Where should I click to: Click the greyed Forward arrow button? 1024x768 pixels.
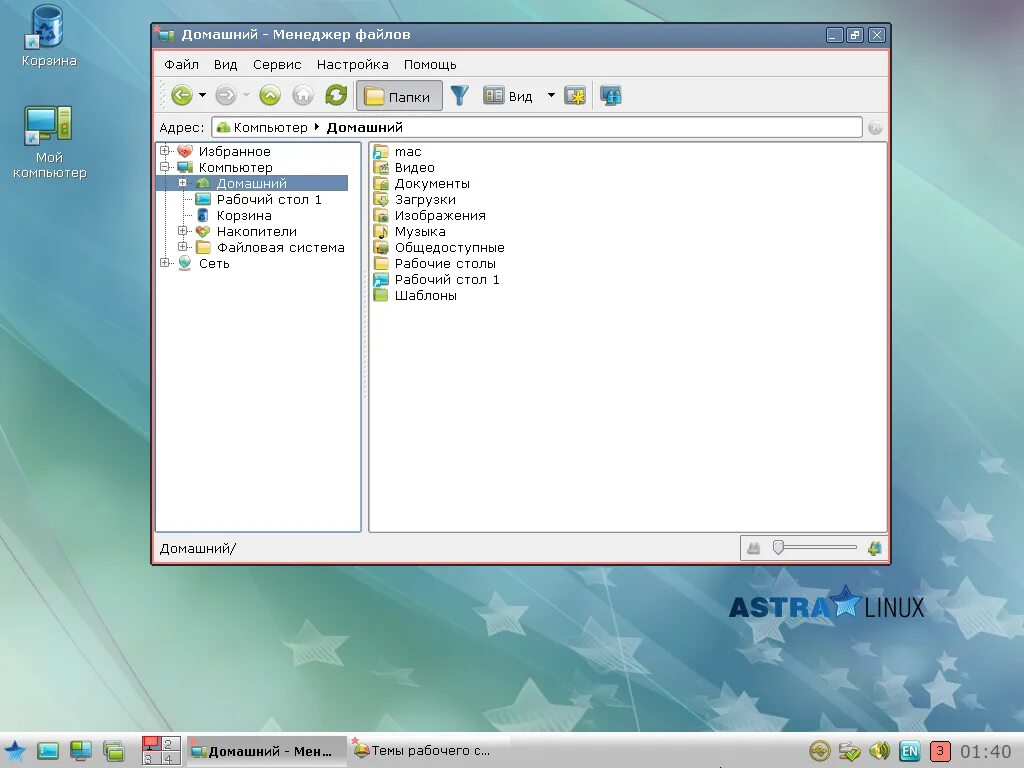tap(226, 96)
